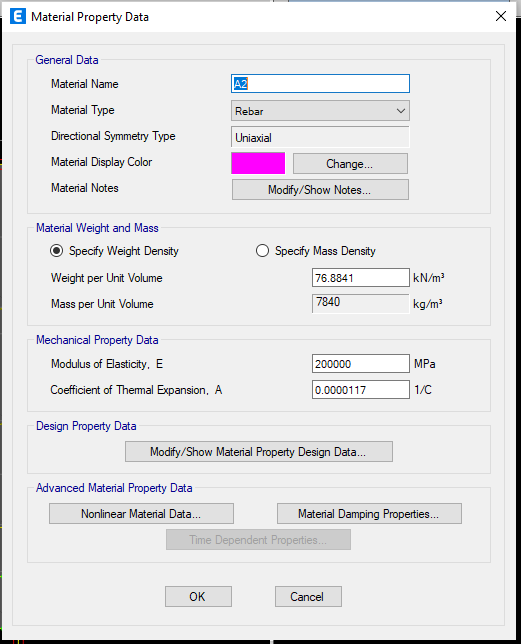Image resolution: width=521 pixels, height=644 pixels.
Task: Open Material Damping Properties...
Action: [x=369, y=514]
